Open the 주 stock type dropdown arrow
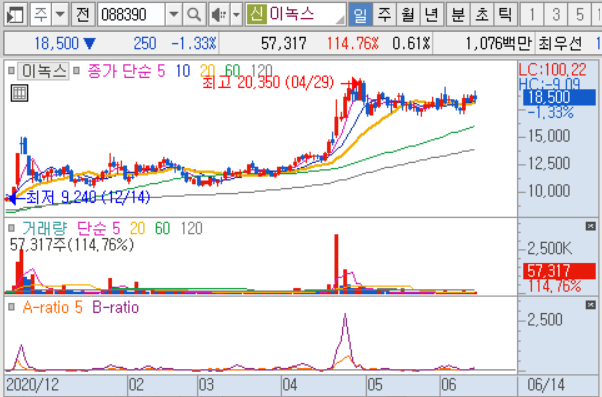The height and width of the screenshot is (397, 602). pyautogui.click(x=60, y=15)
